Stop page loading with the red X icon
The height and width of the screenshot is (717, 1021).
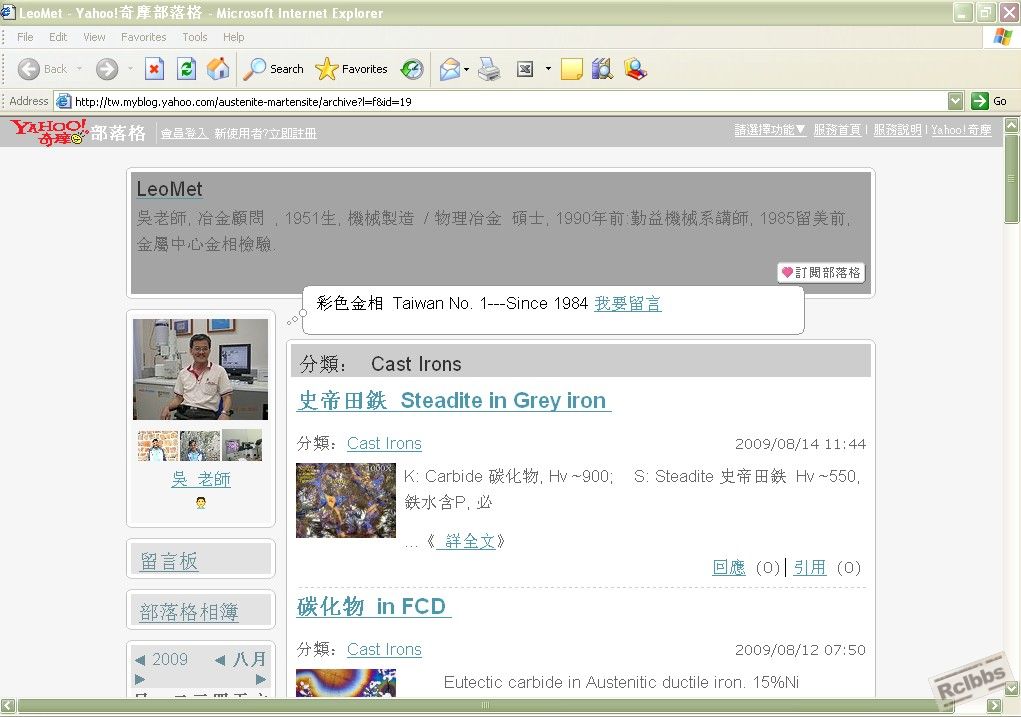coord(154,69)
